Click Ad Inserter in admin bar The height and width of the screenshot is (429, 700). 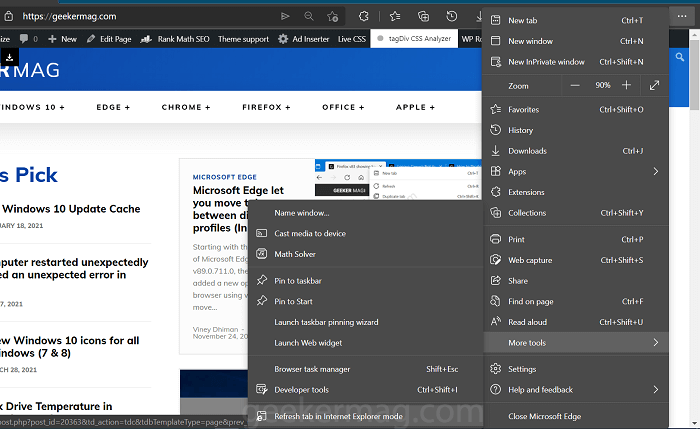pyautogui.click(x=304, y=39)
